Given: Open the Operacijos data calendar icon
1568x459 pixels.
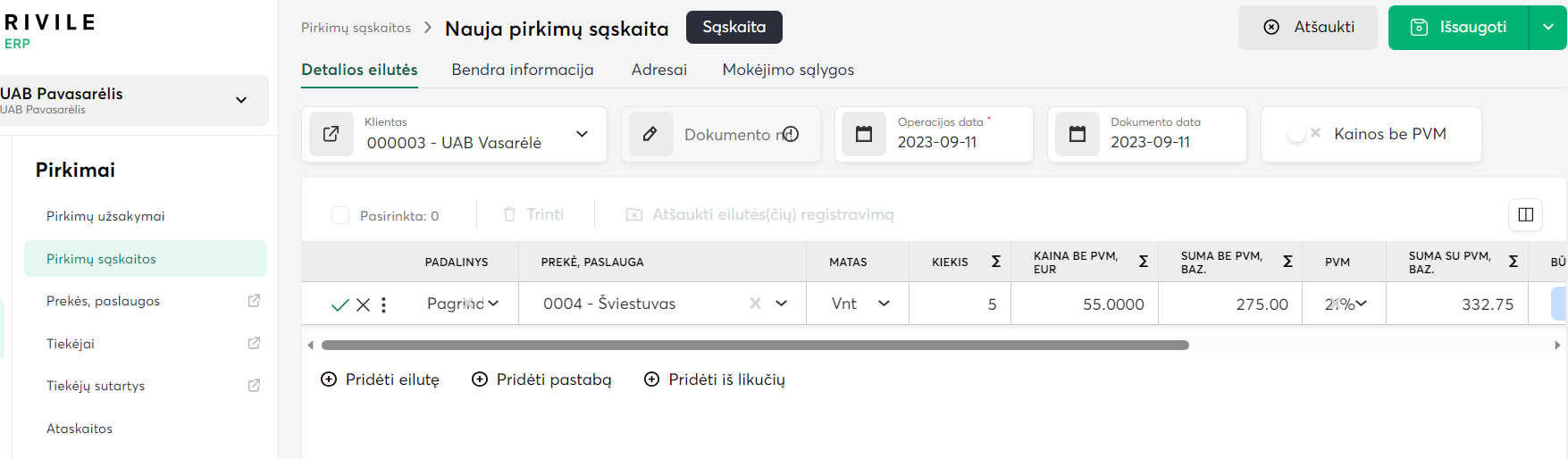Looking at the screenshot, I should coord(864,134).
